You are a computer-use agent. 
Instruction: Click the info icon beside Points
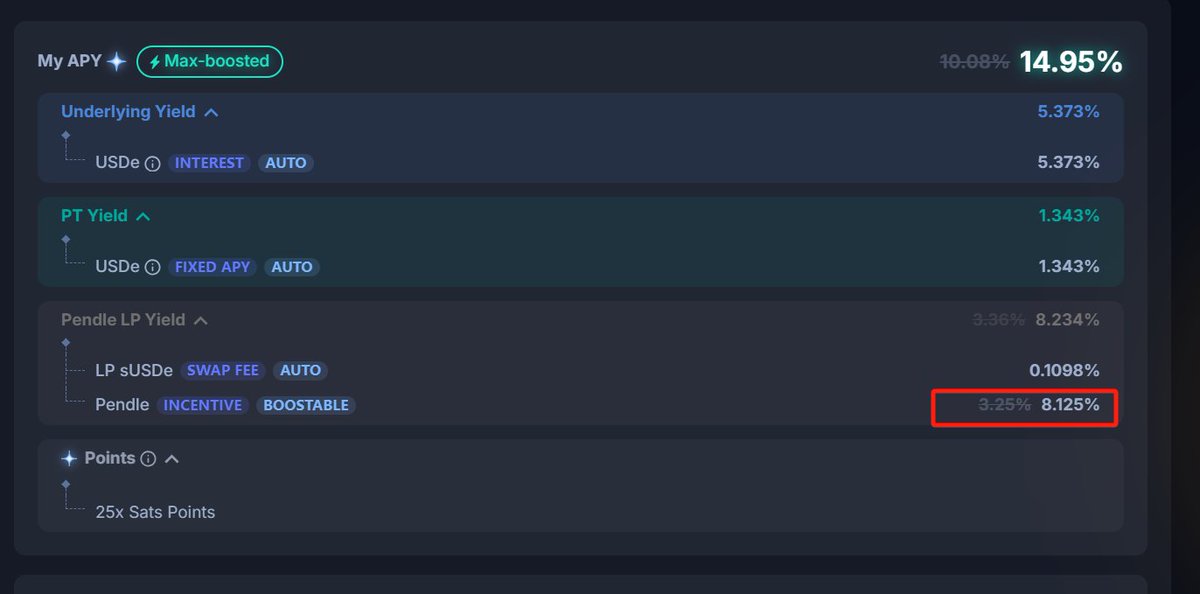tap(148, 459)
